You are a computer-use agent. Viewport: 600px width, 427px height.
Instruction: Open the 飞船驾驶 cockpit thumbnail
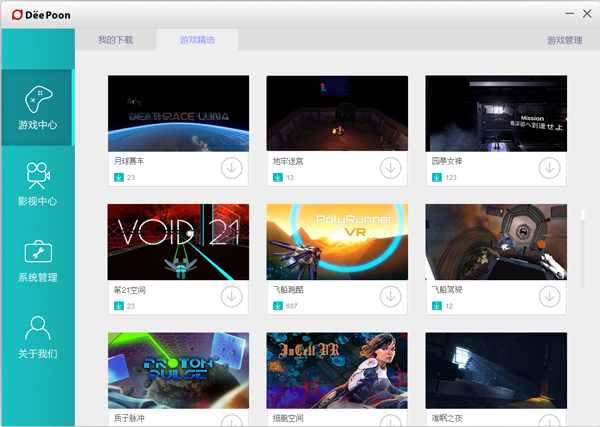(x=496, y=242)
